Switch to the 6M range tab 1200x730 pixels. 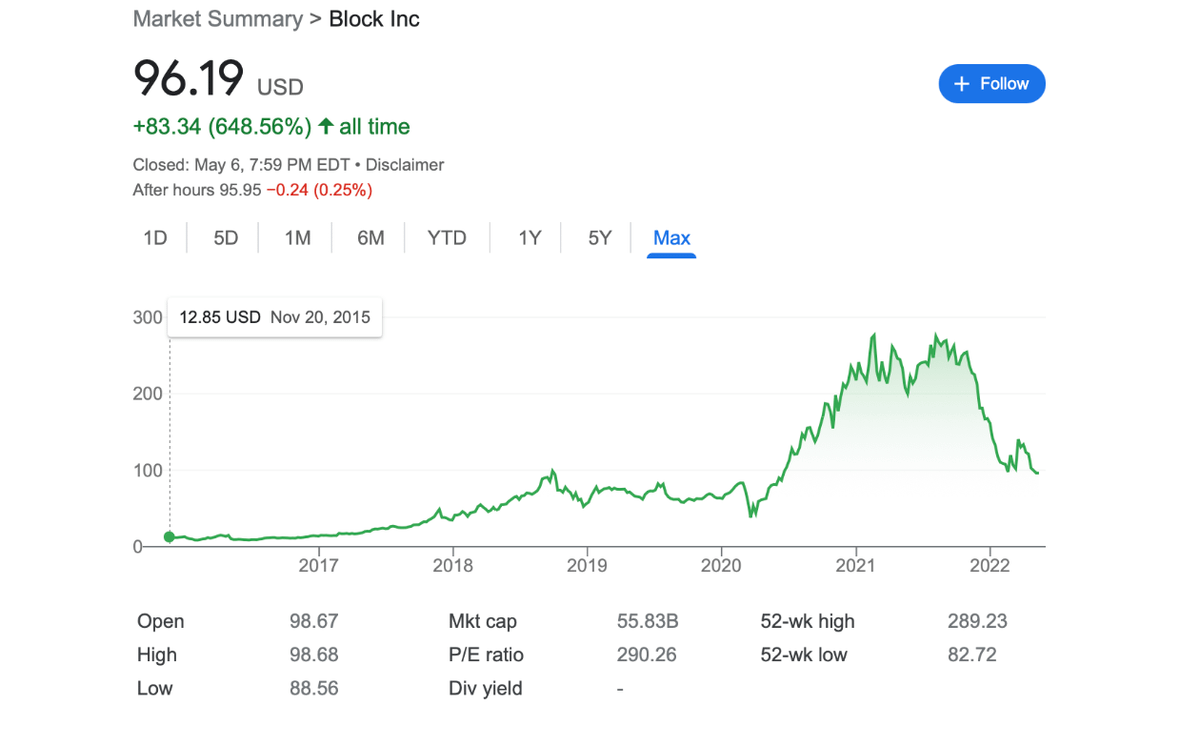(x=371, y=238)
